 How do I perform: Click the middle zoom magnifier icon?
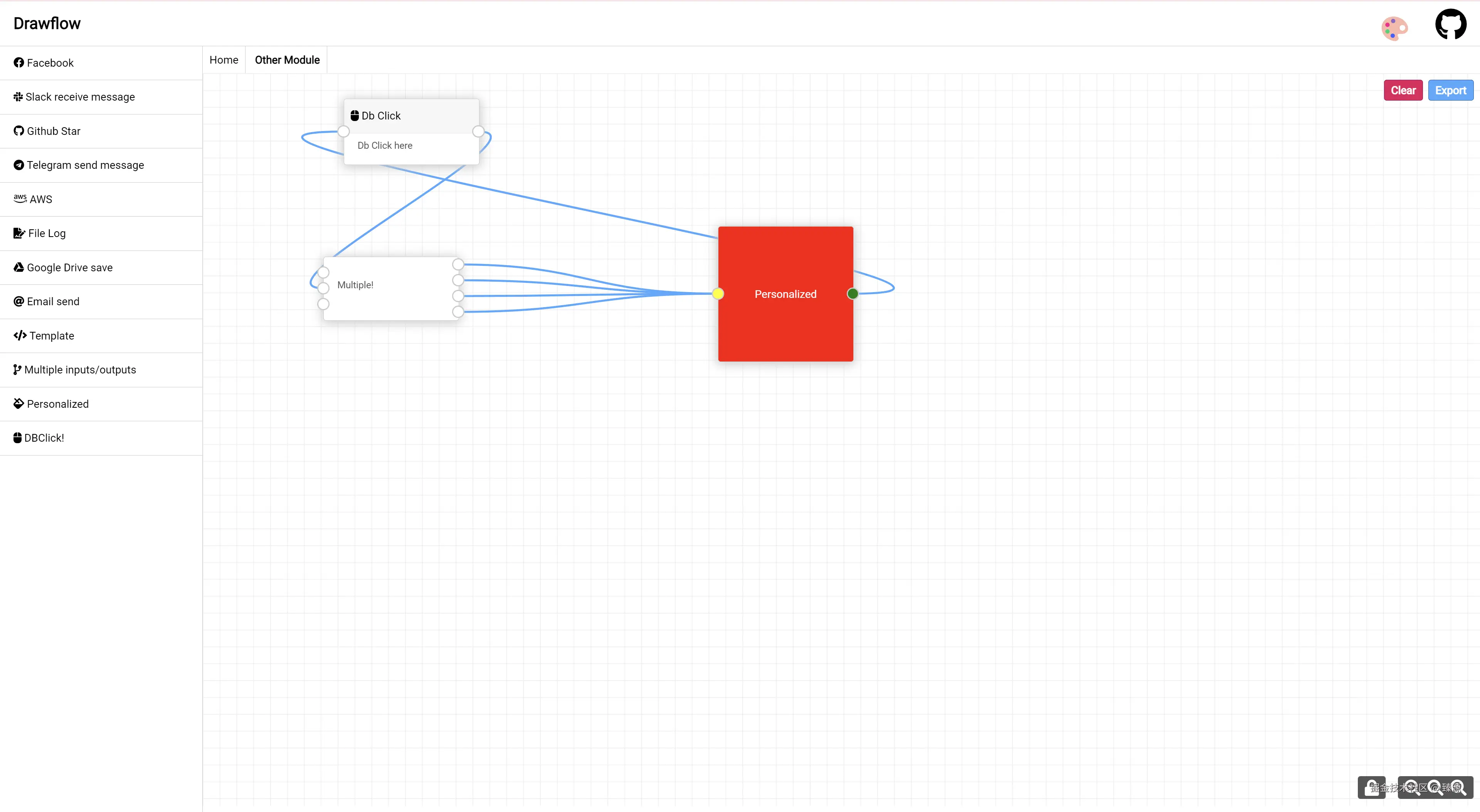1435,787
